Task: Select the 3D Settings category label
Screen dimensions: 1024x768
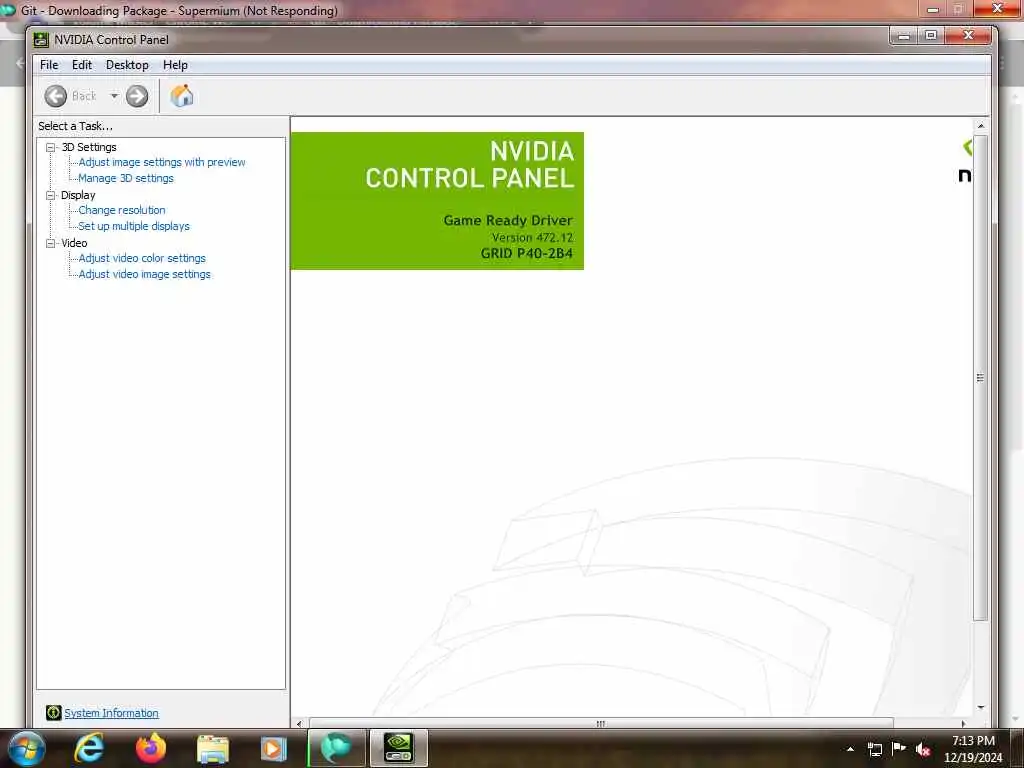Action: 89,147
